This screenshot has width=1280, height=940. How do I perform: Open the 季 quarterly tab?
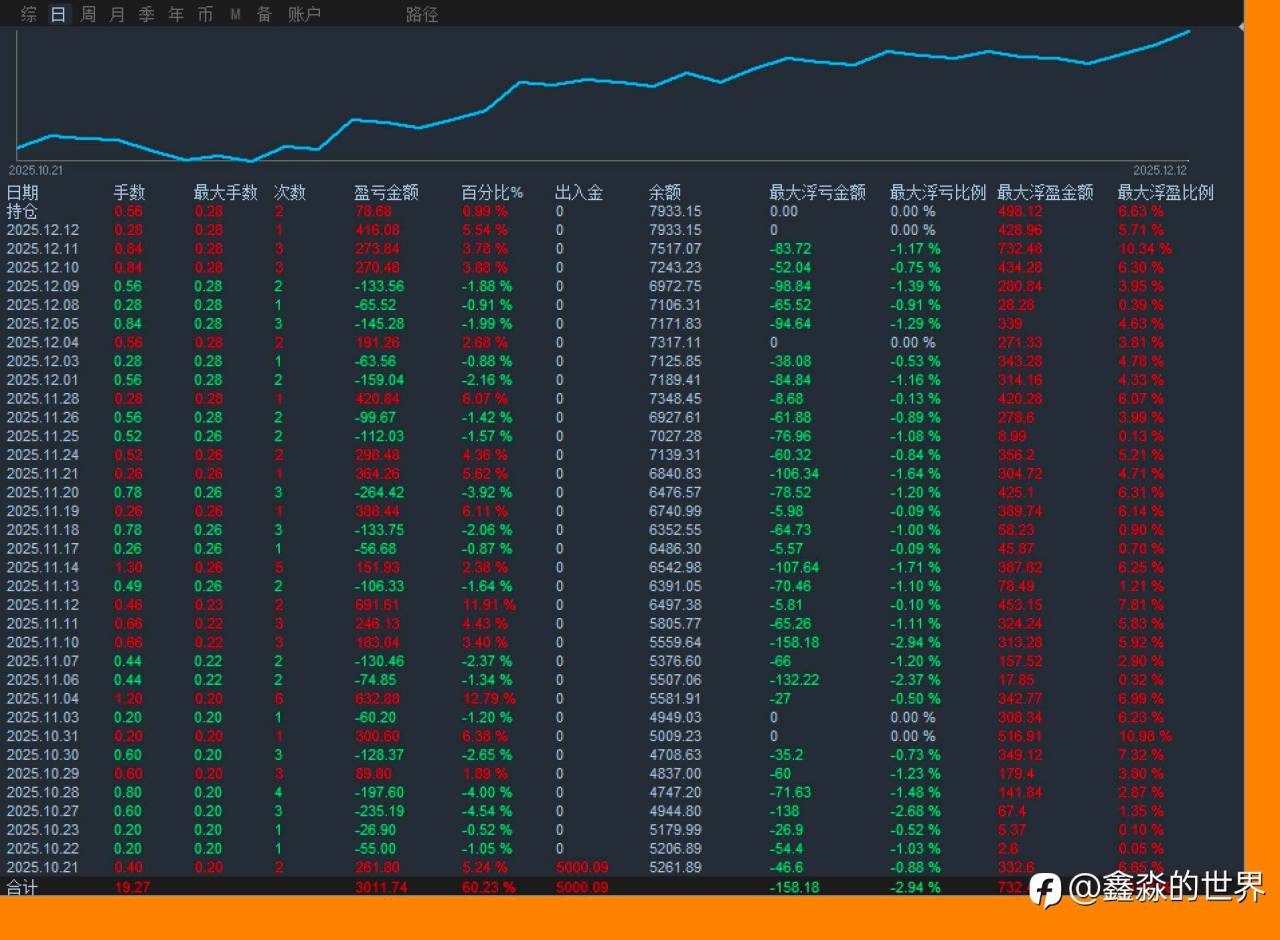click(x=147, y=14)
